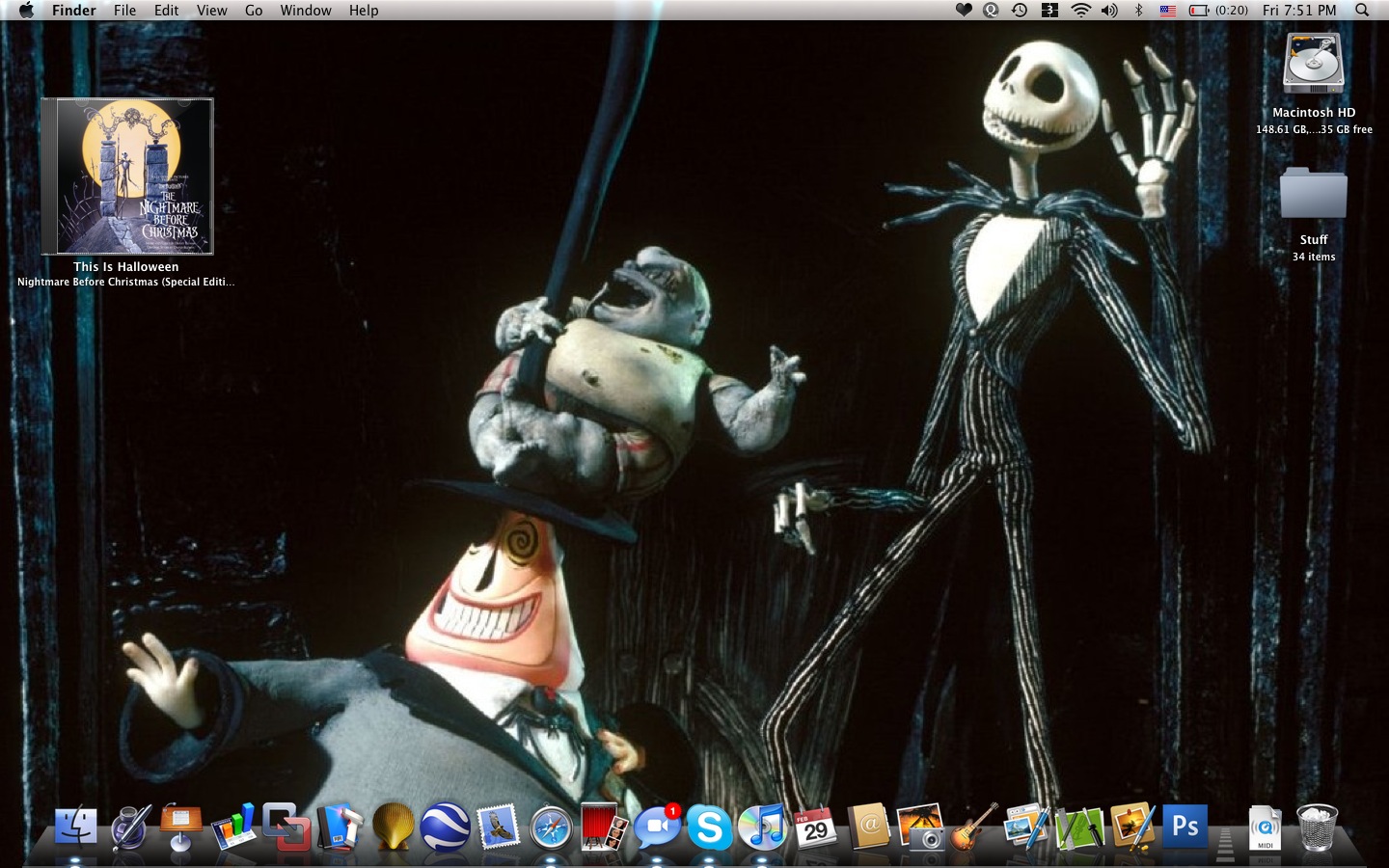Click the Q status icon in menu bar

(x=991, y=11)
